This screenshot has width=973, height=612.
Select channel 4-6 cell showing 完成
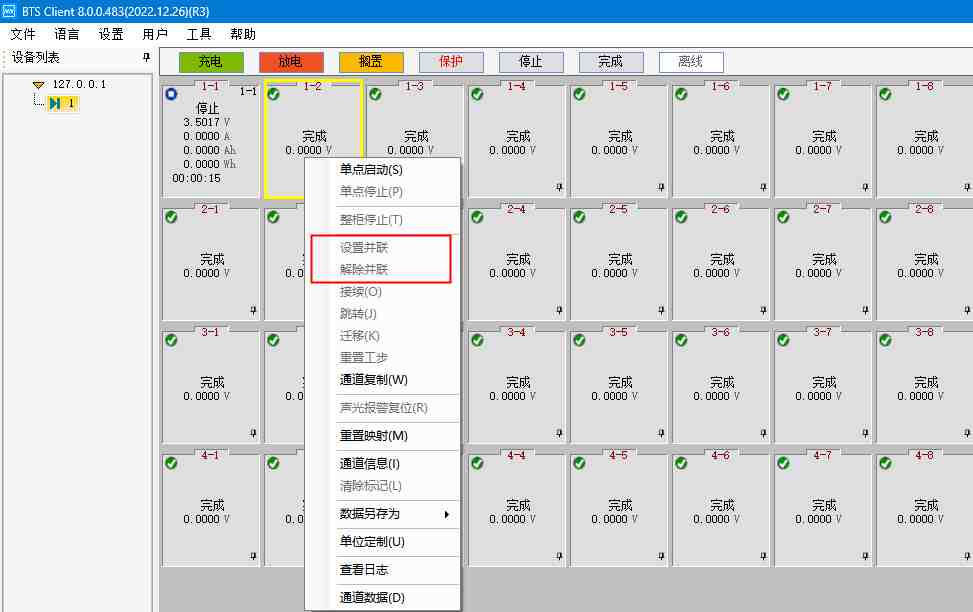pos(720,511)
